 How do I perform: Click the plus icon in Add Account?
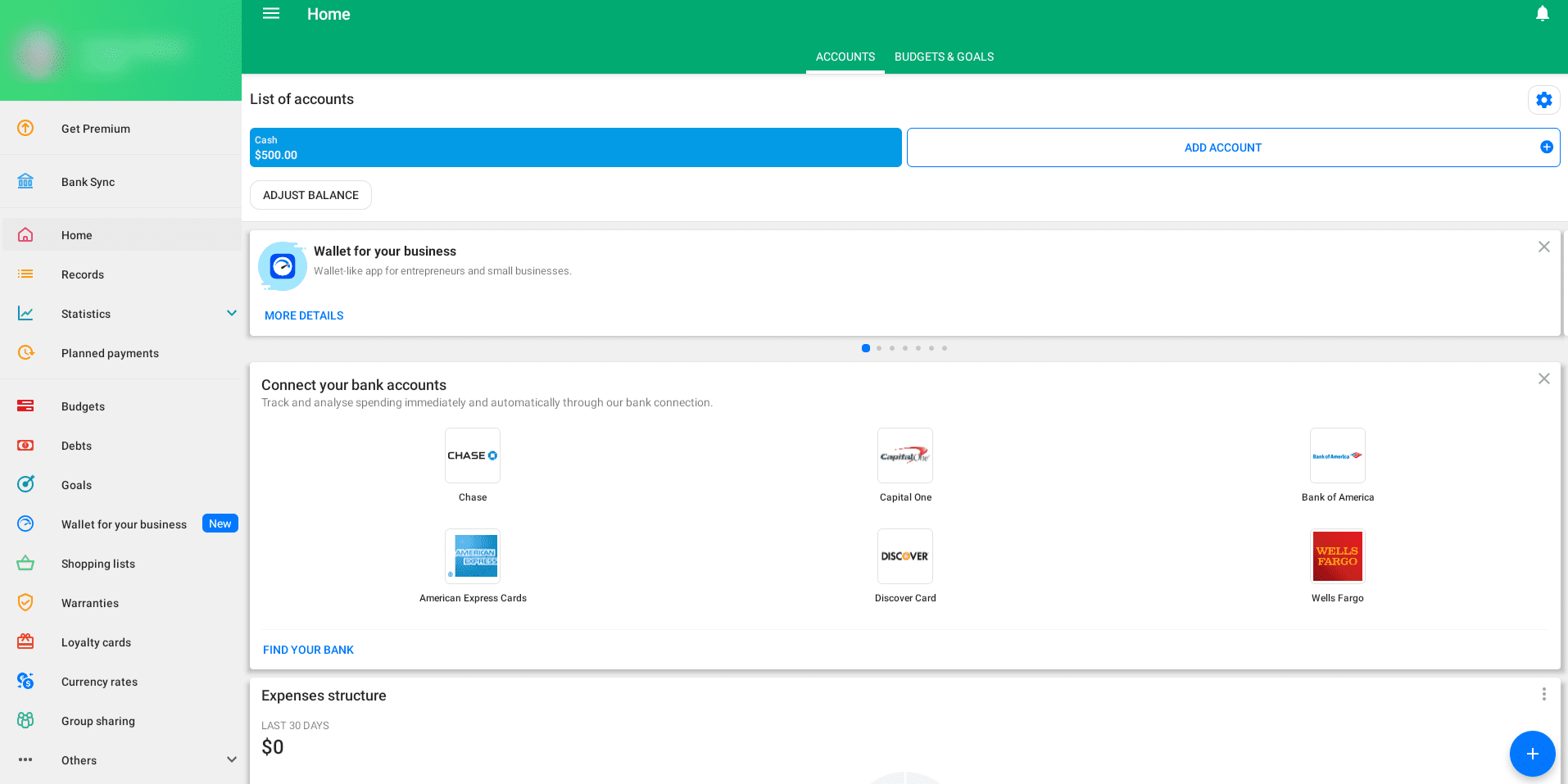(x=1547, y=147)
